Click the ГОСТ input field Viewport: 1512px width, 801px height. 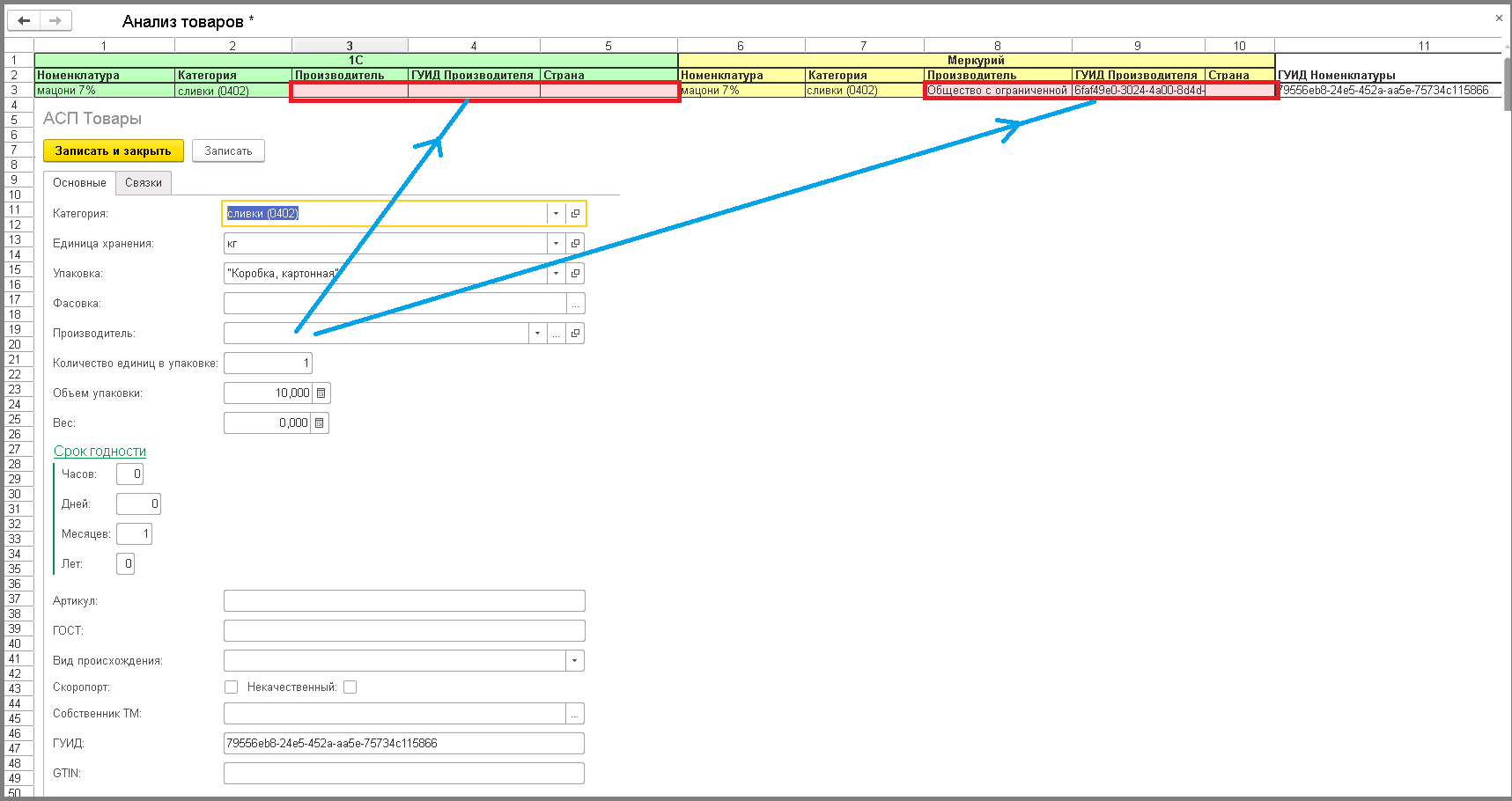pos(404,630)
